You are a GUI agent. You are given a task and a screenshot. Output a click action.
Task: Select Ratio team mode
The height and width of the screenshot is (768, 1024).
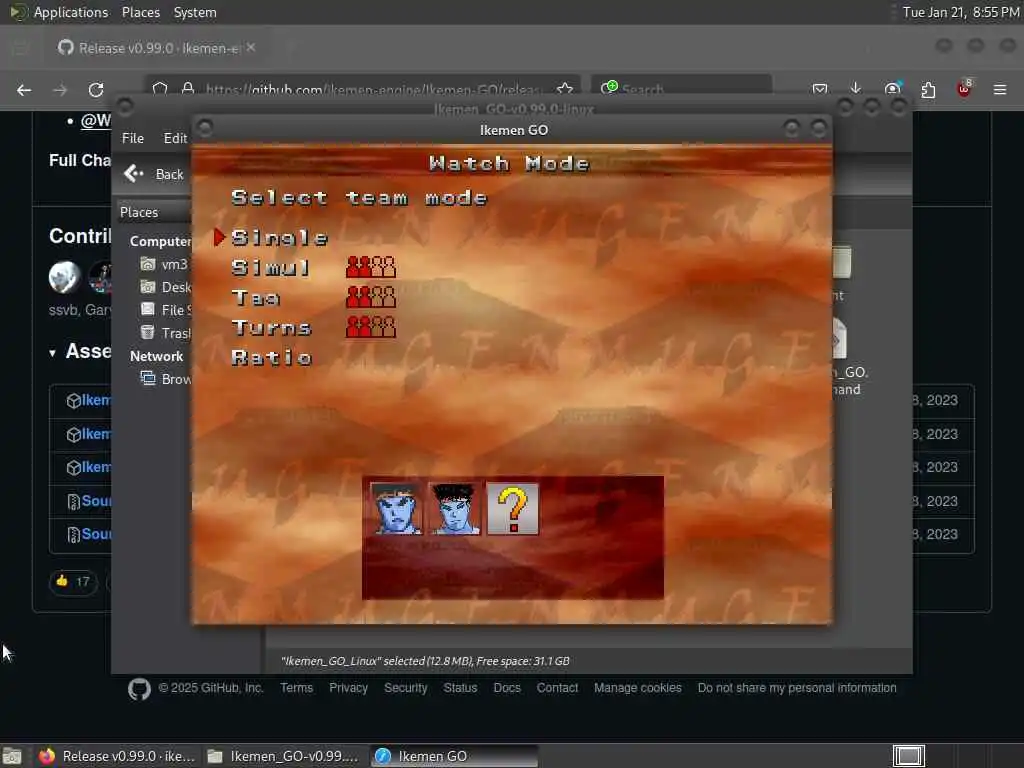point(272,357)
